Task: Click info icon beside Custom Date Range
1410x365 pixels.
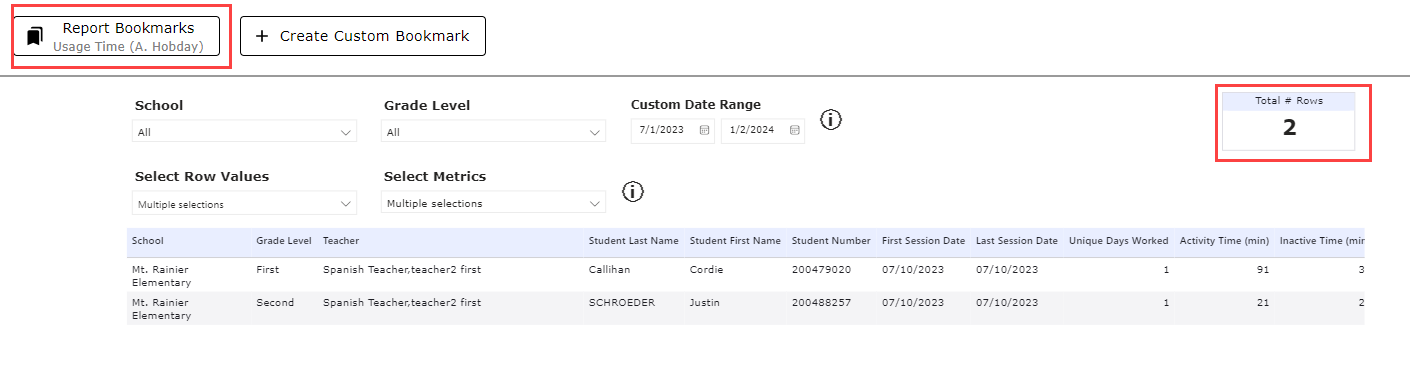Action: 831,120
